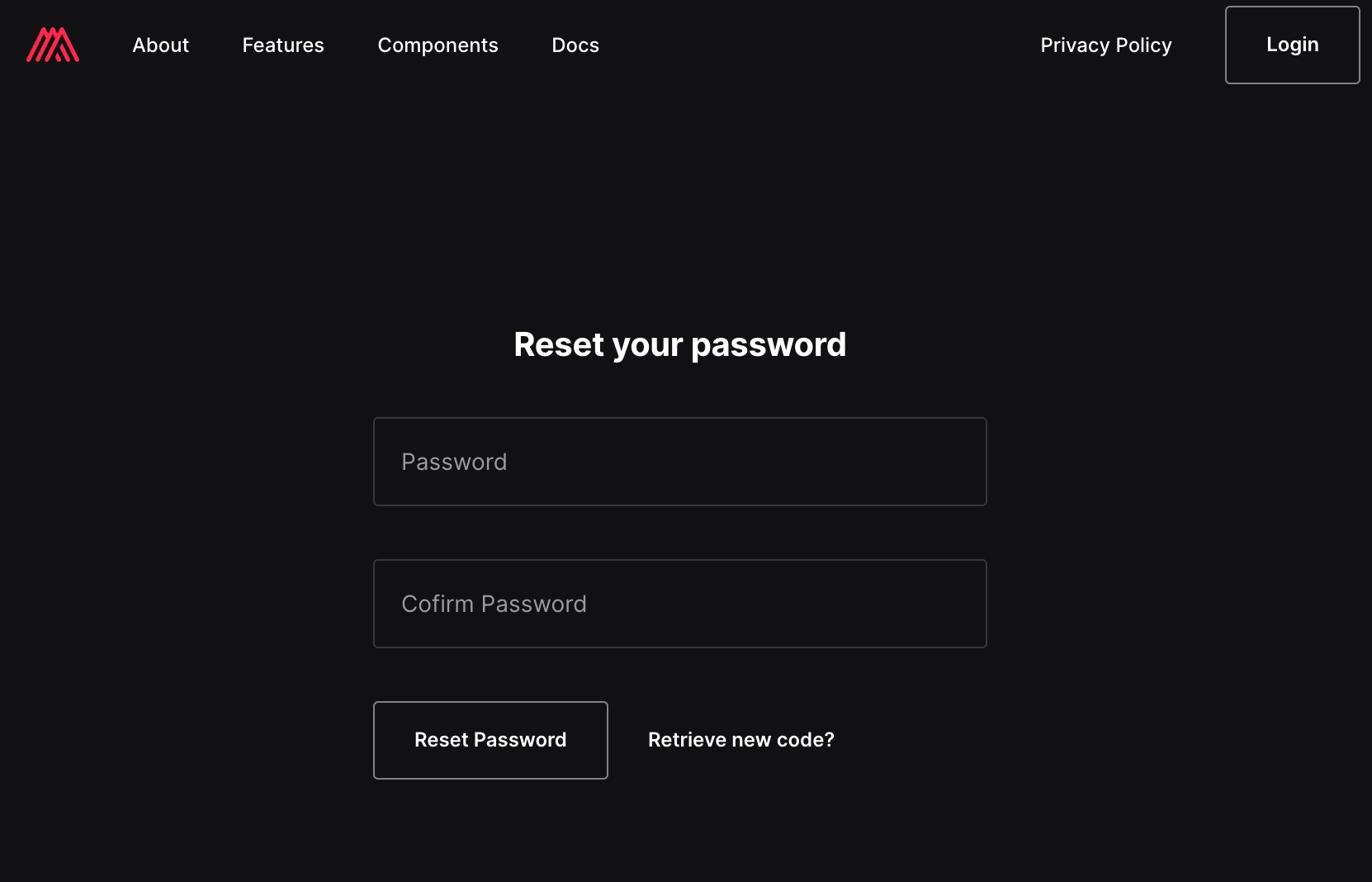Click the Retrieve new code? link
This screenshot has height=882, width=1372.
740,740
